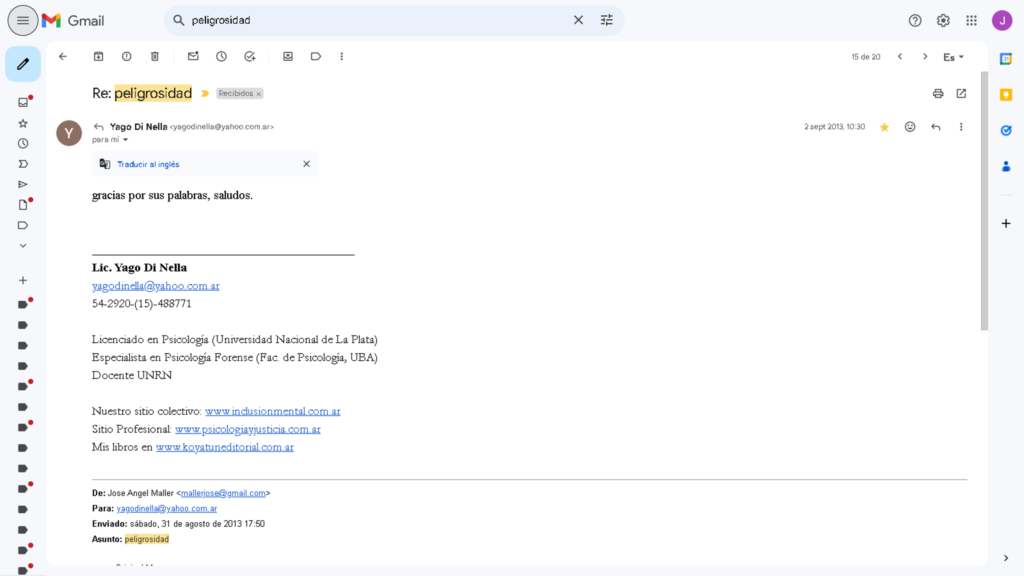Open the email in a new window
The height and width of the screenshot is (576, 1024).
pyautogui.click(x=961, y=93)
